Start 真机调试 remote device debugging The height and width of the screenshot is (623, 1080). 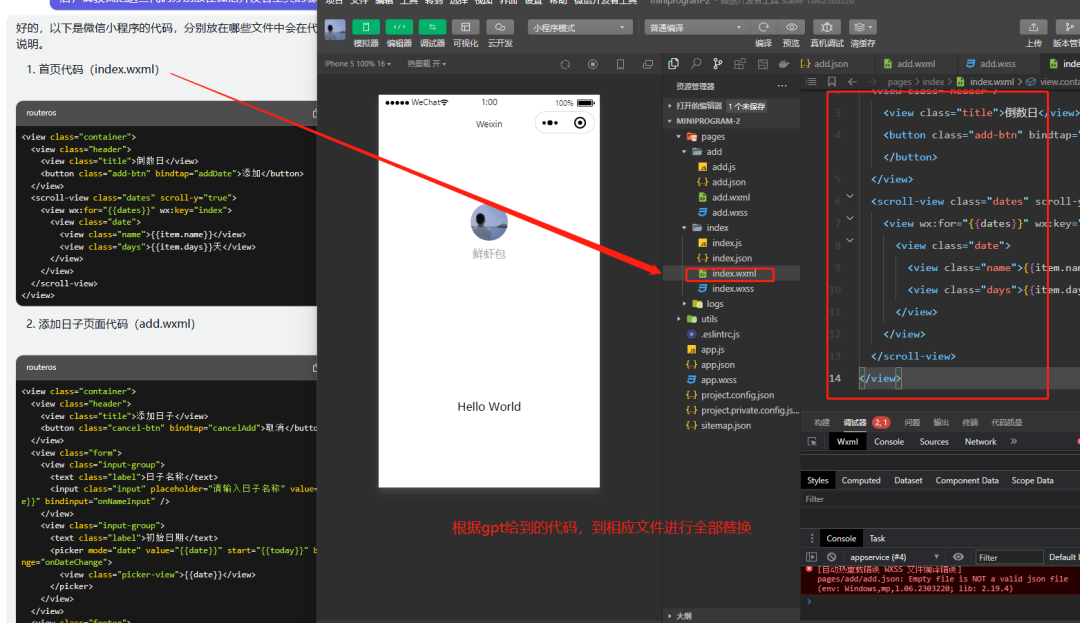click(x=827, y=27)
